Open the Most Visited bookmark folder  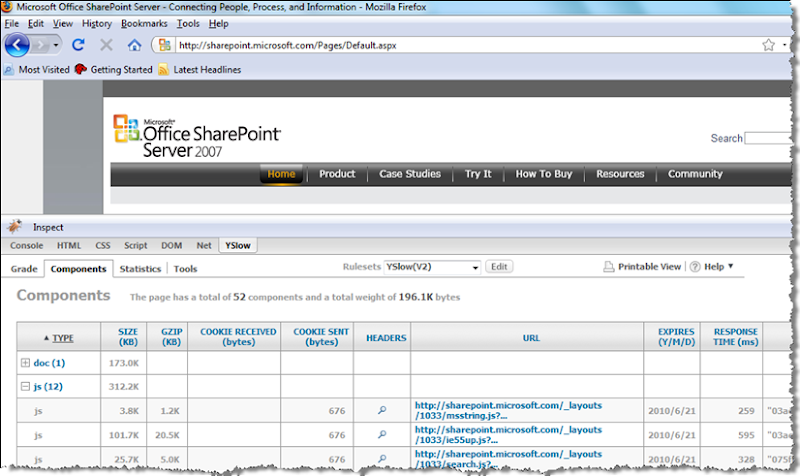click(x=37, y=69)
